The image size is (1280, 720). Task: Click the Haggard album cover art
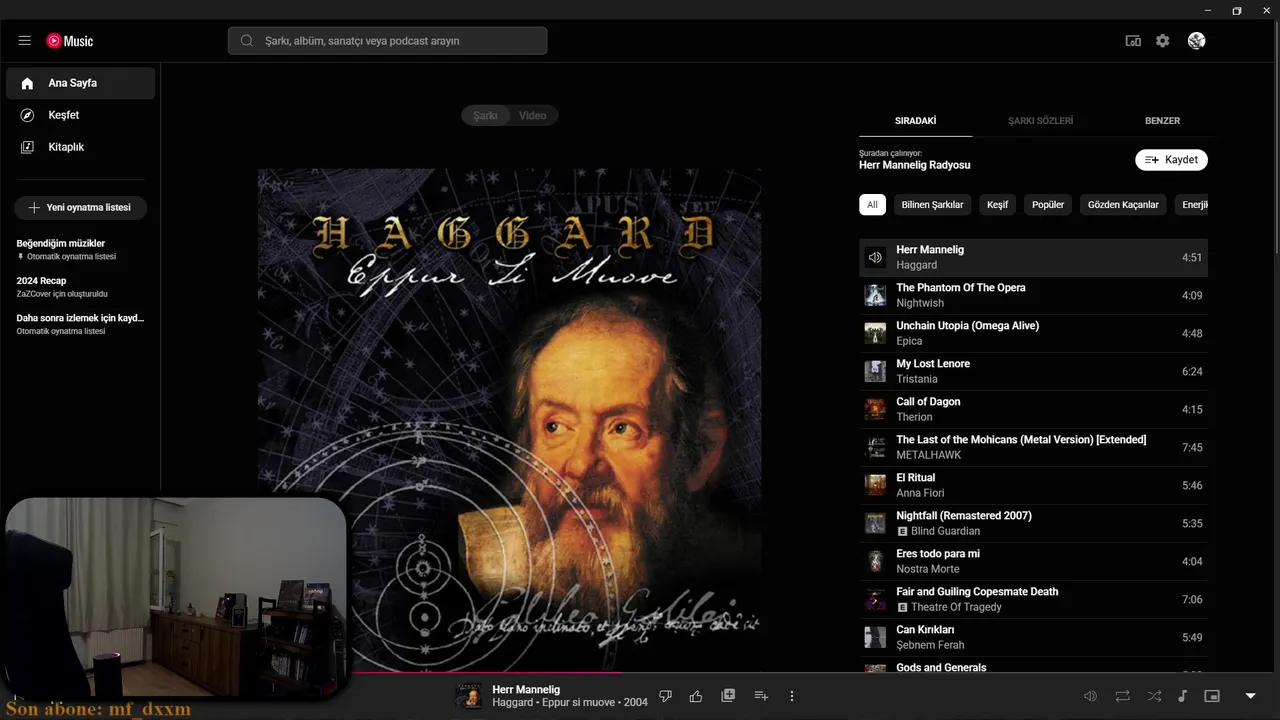click(x=510, y=420)
